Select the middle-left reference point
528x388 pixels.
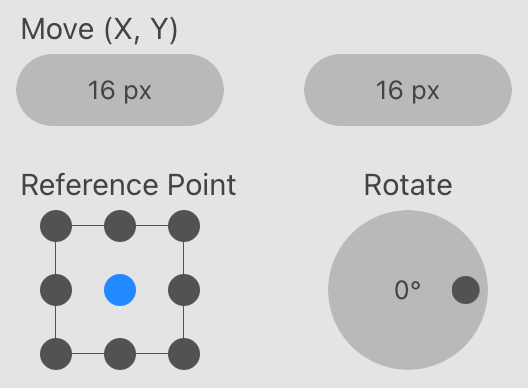coord(56,290)
